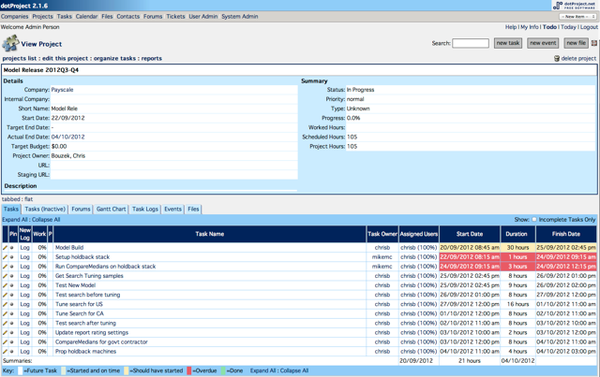
Task: Click in the Search input field
Action: click(471, 43)
